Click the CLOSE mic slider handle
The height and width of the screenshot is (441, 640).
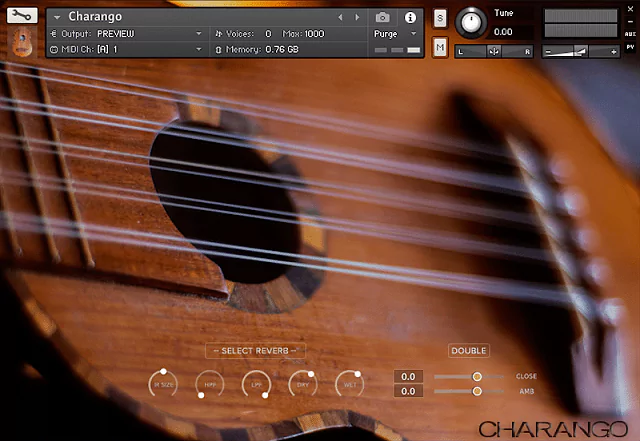point(477,376)
